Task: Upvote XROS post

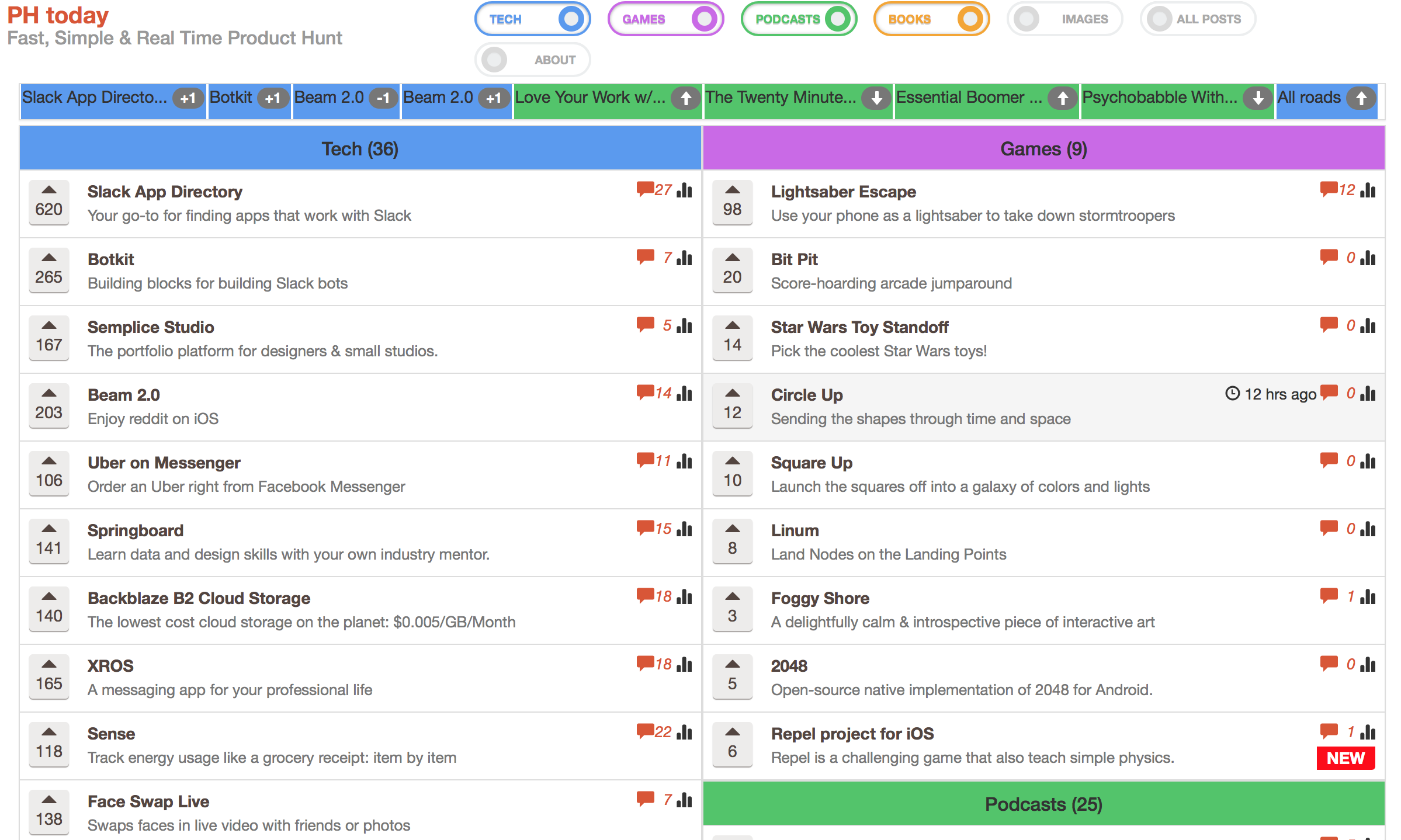Action: click(x=49, y=676)
